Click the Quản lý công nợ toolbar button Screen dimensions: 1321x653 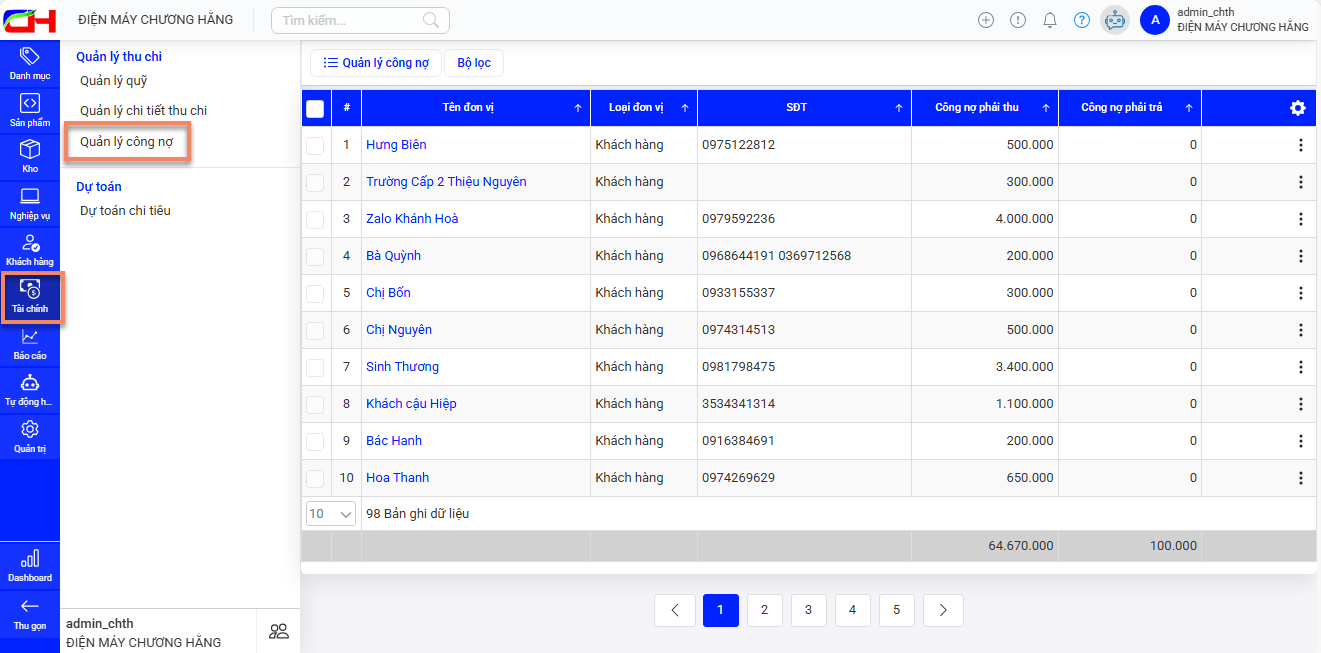click(x=376, y=62)
